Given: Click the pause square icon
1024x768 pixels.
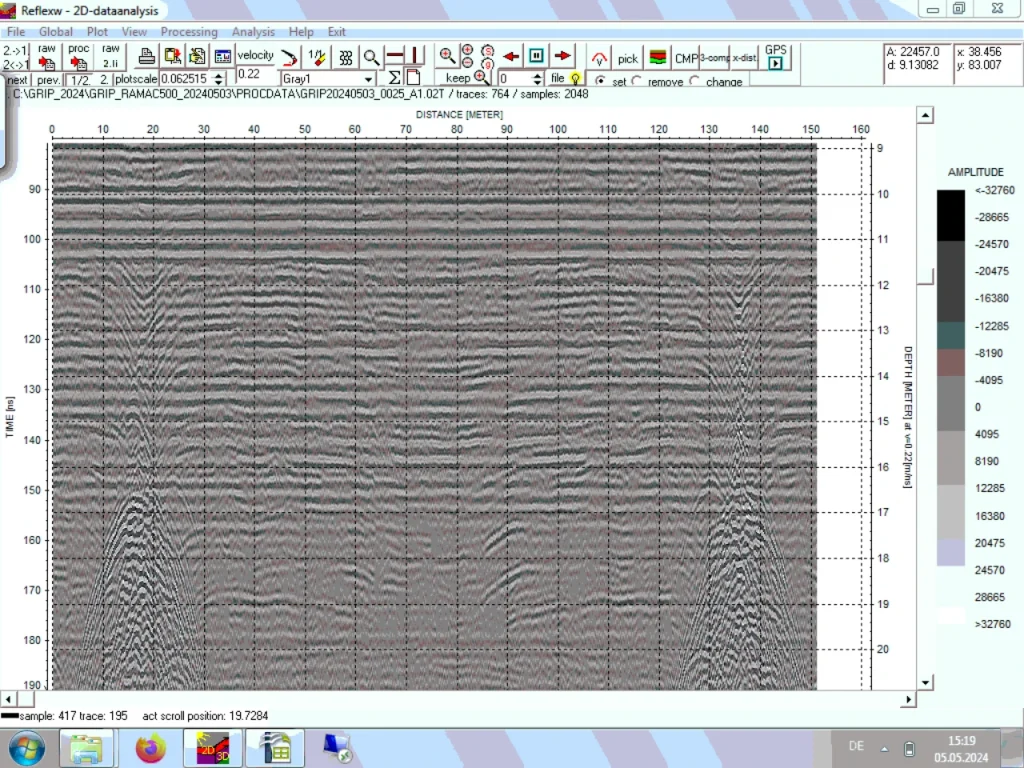Looking at the screenshot, I should [536, 56].
